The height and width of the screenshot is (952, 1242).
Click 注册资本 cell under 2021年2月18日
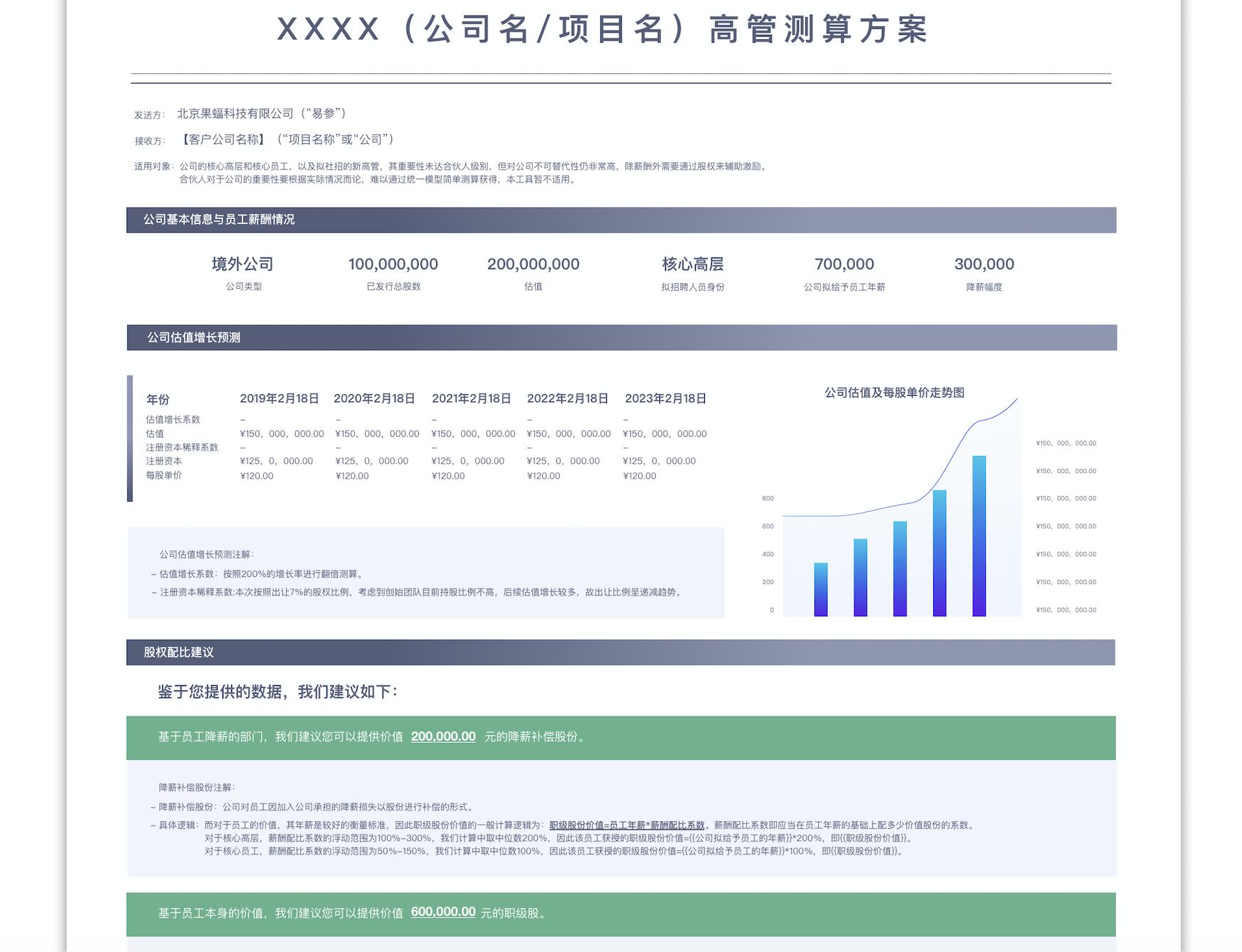[468, 461]
